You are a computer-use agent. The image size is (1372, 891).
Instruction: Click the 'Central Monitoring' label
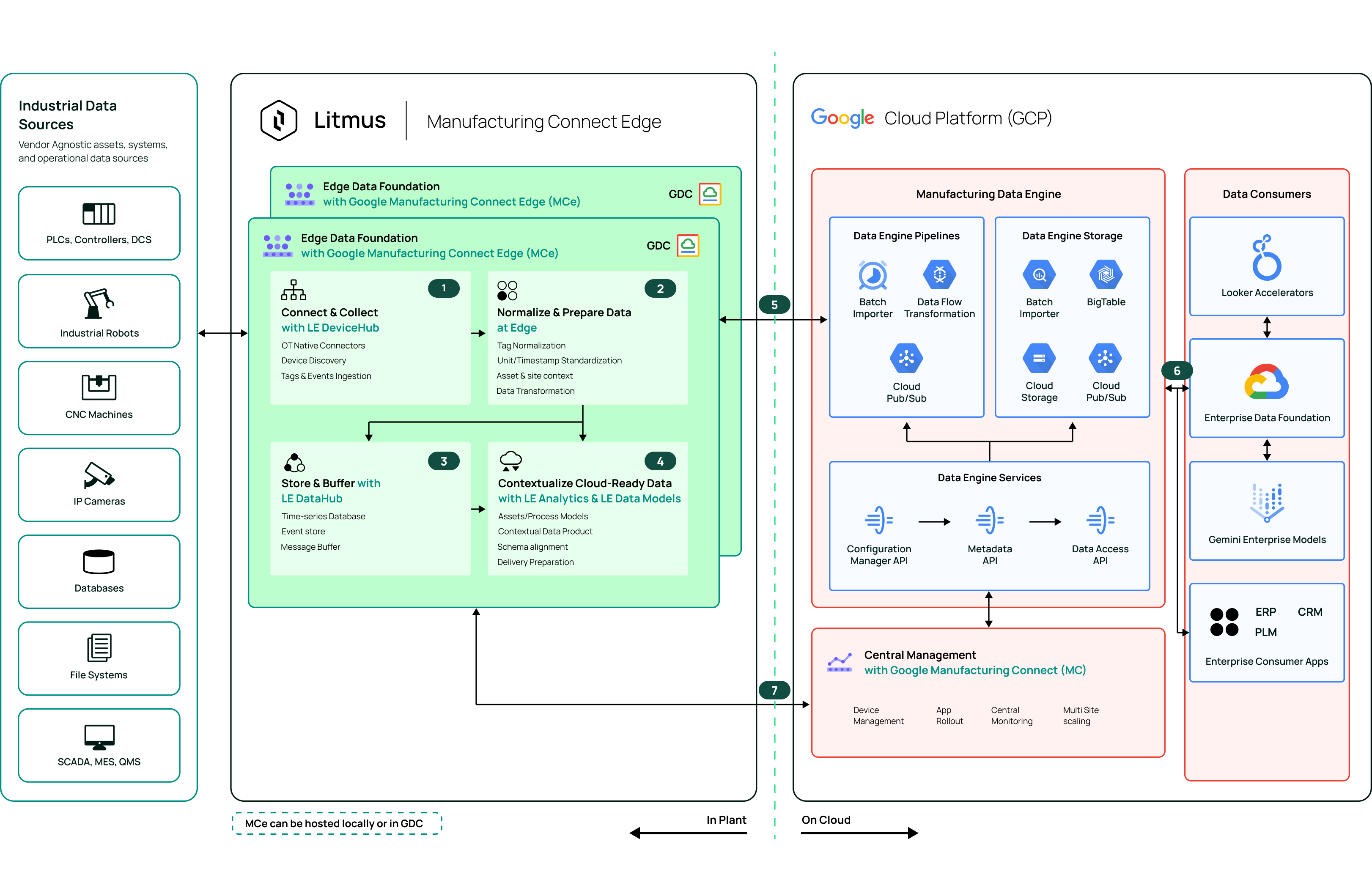(x=1012, y=715)
